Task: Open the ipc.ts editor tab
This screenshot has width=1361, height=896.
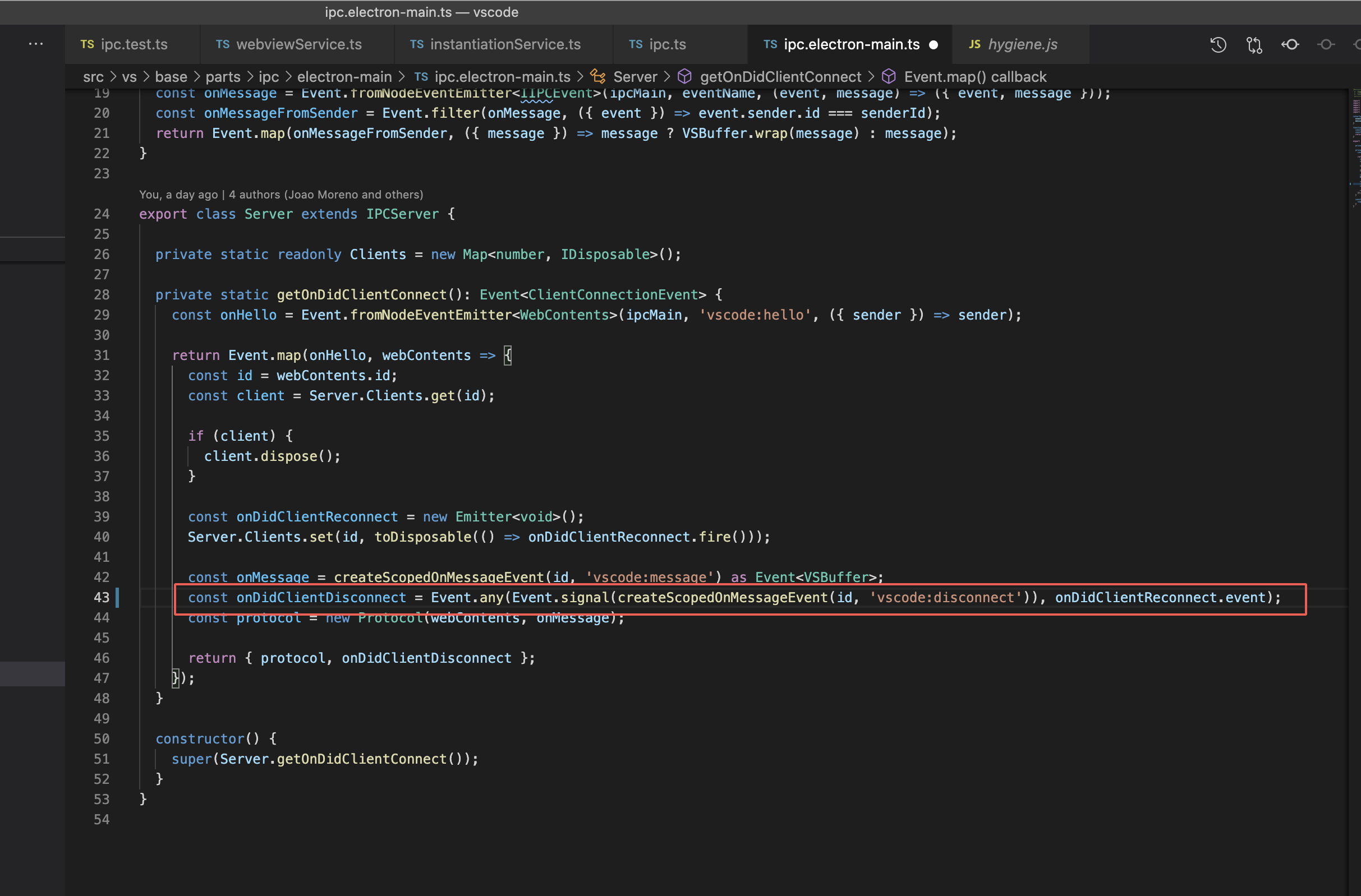Action: point(680,44)
